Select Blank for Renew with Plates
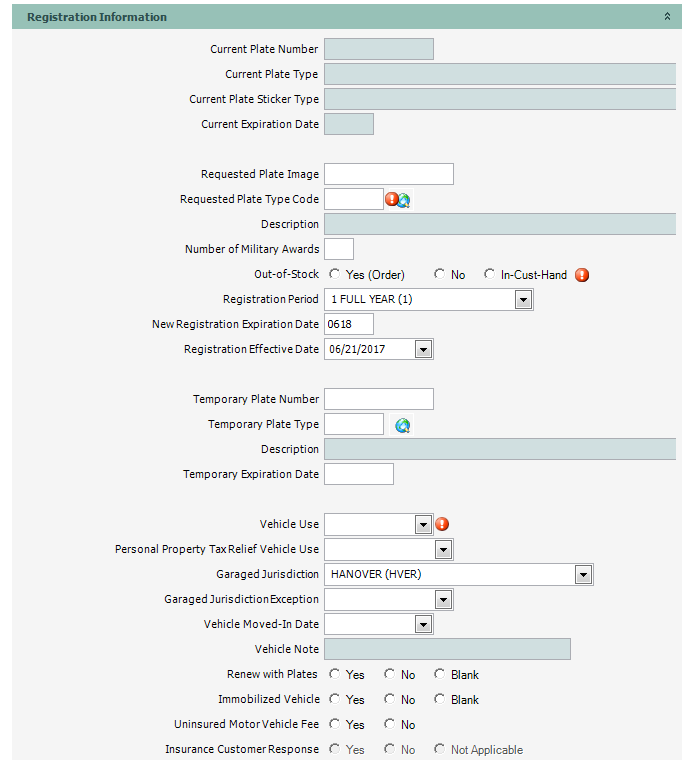The width and height of the screenshot is (693, 760). [440, 674]
